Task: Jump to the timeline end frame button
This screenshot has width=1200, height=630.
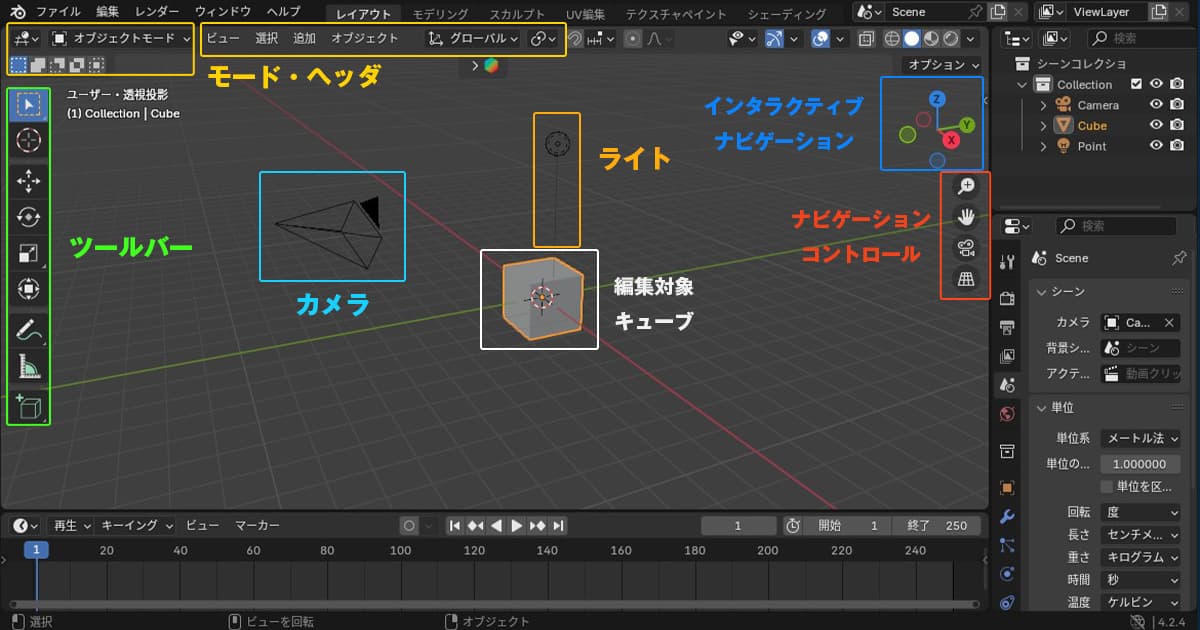Action: [558, 526]
